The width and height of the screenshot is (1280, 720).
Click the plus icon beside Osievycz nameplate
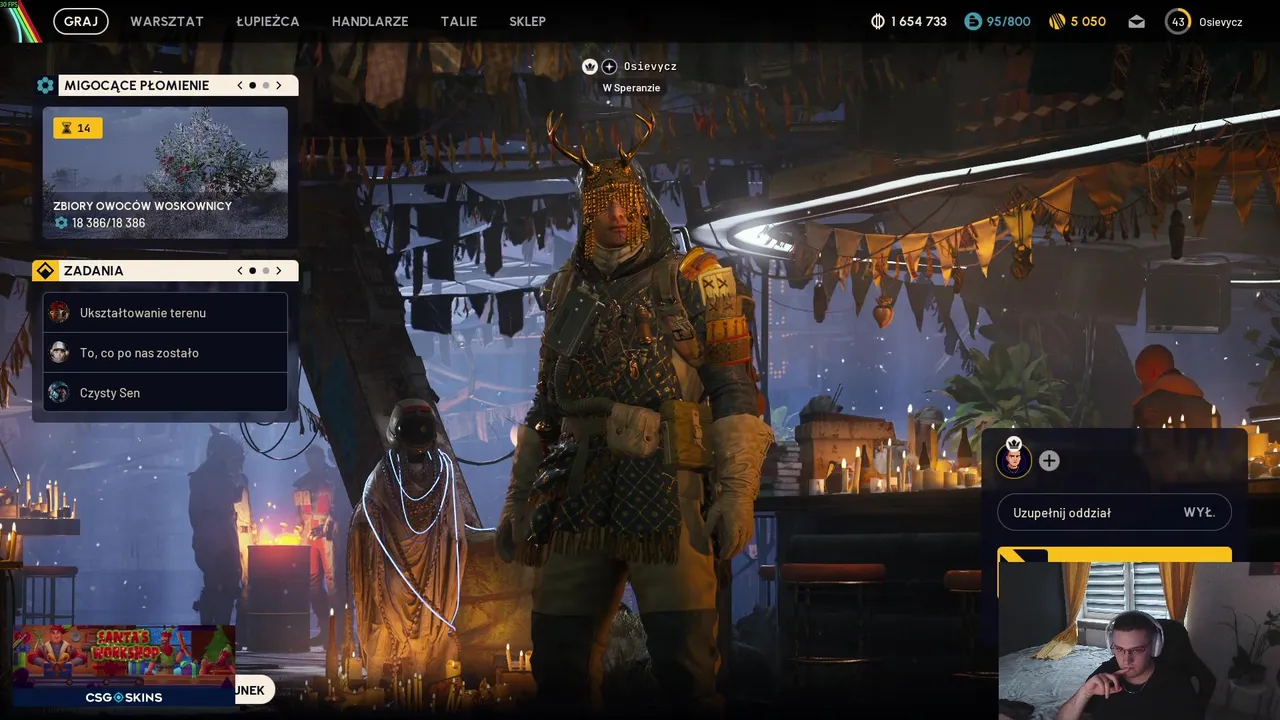tap(609, 66)
